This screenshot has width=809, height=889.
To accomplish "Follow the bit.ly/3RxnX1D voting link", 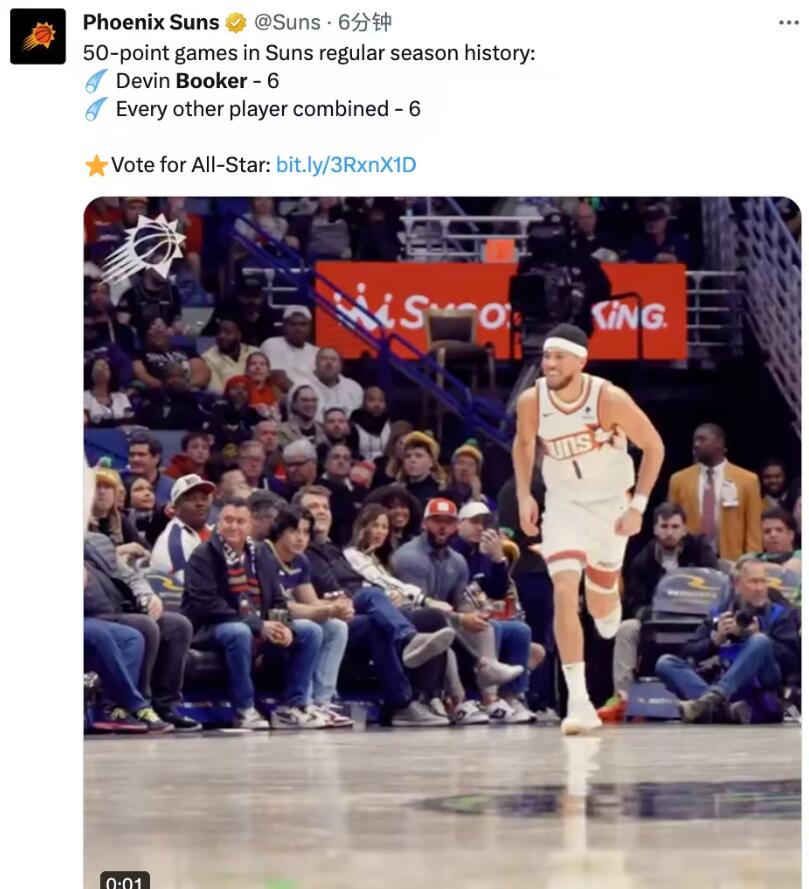I will (x=346, y=165).
